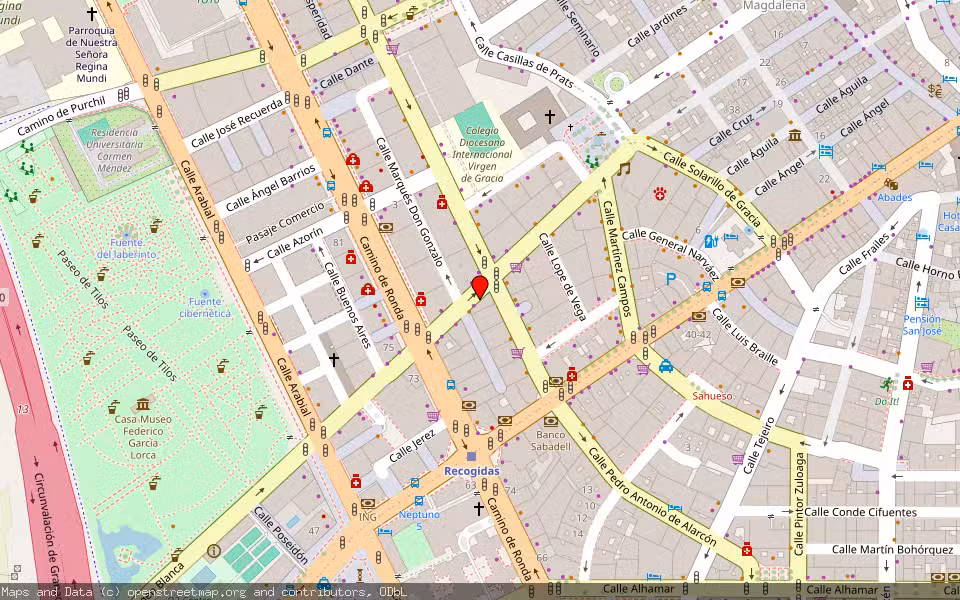Click the Calle Solarillo de Gracia label
The height and width of the screenshot is (600, 960).
coord(713,189)
